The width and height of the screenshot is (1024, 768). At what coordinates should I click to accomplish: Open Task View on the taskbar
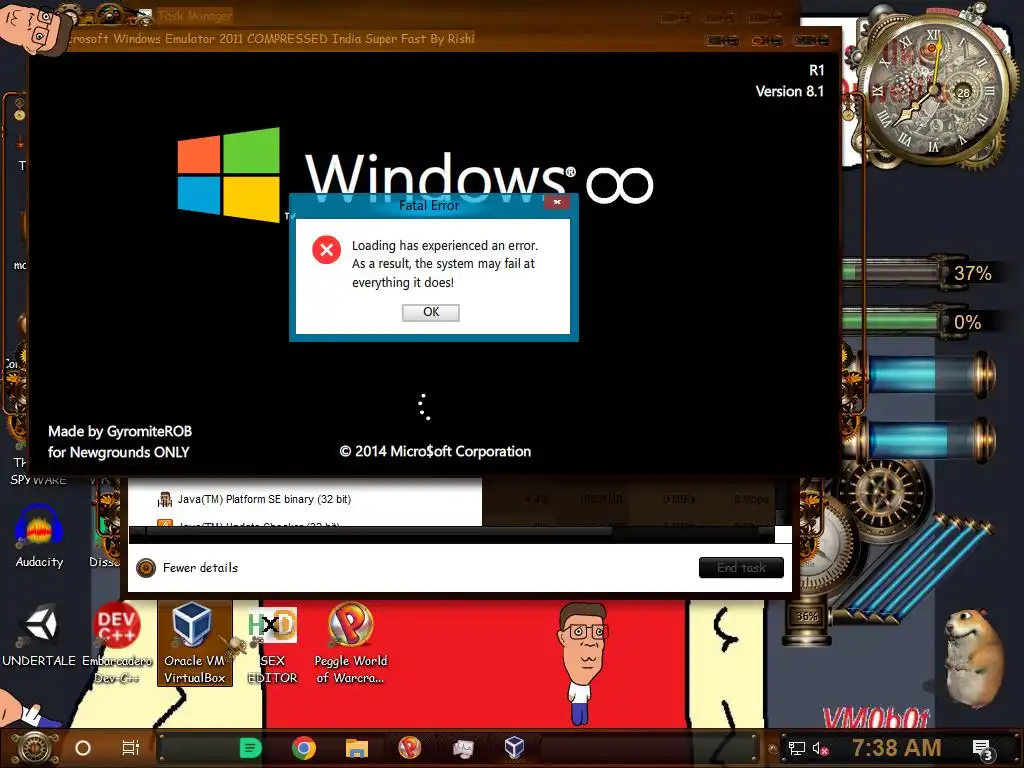[x=131, y=748]
